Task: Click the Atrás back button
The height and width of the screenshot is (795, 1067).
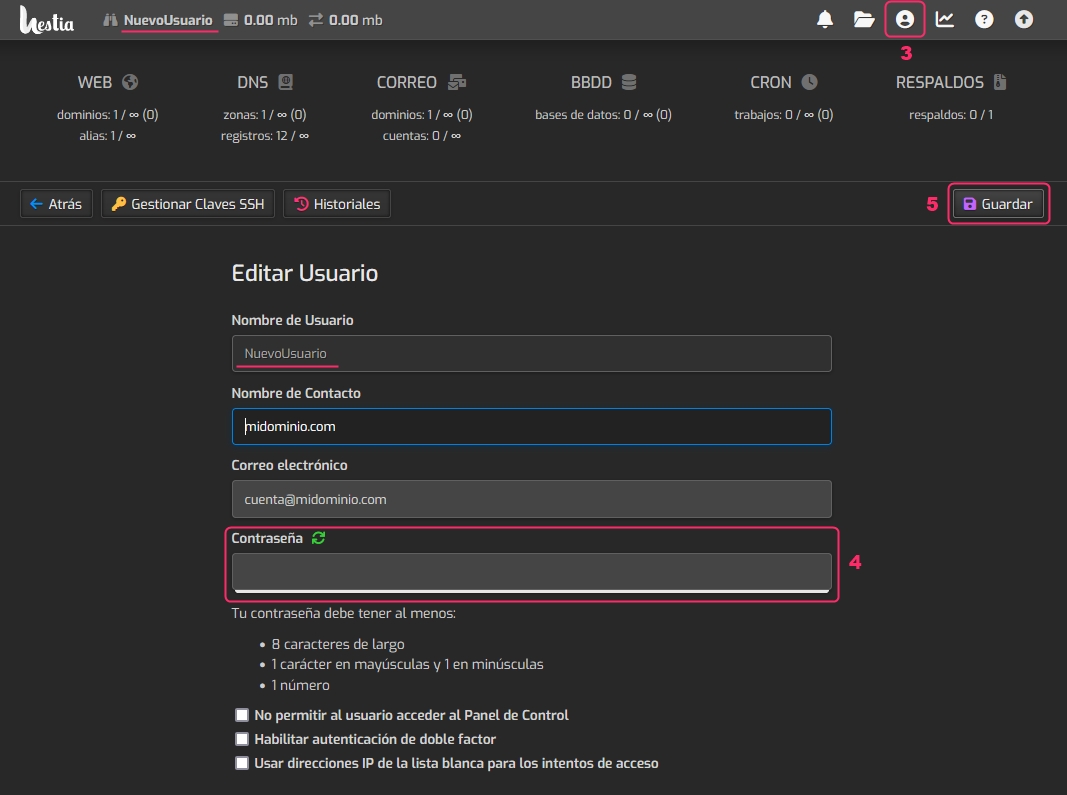Action: click(56, 204)
